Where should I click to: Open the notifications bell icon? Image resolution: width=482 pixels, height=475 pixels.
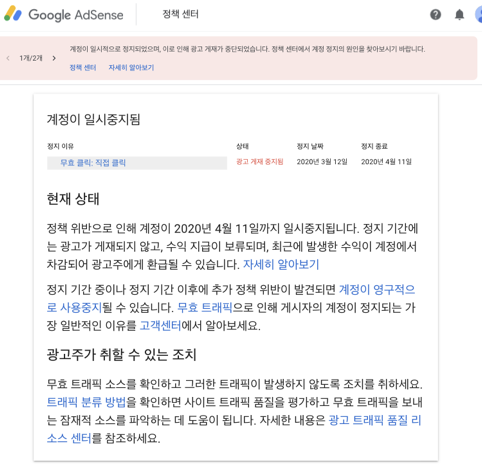pos(459,15)
